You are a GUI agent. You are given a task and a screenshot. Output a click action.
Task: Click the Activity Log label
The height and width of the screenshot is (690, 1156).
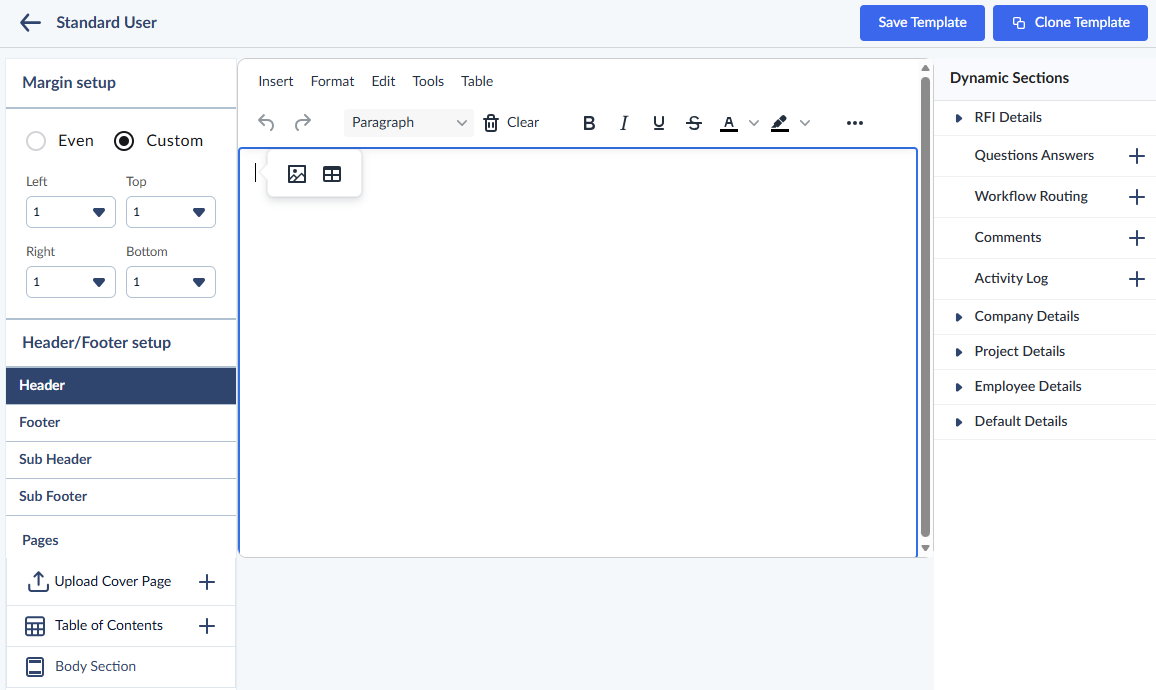pos(1012,278)
